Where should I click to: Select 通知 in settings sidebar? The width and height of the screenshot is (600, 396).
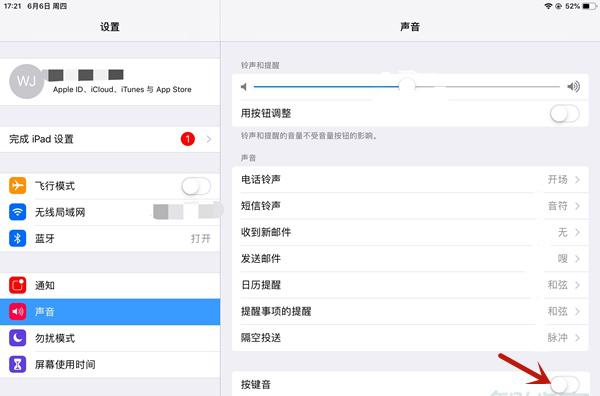point(110,285)
